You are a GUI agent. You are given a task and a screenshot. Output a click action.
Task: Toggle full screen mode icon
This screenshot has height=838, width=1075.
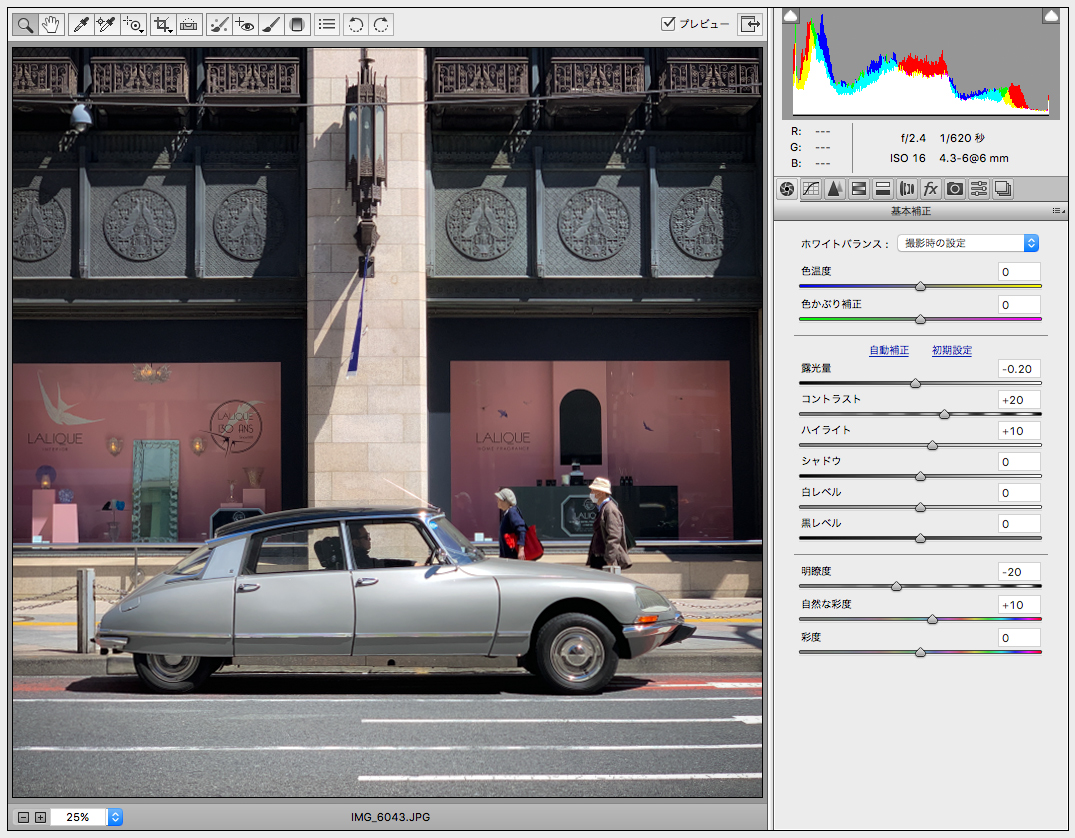(748, 25)
